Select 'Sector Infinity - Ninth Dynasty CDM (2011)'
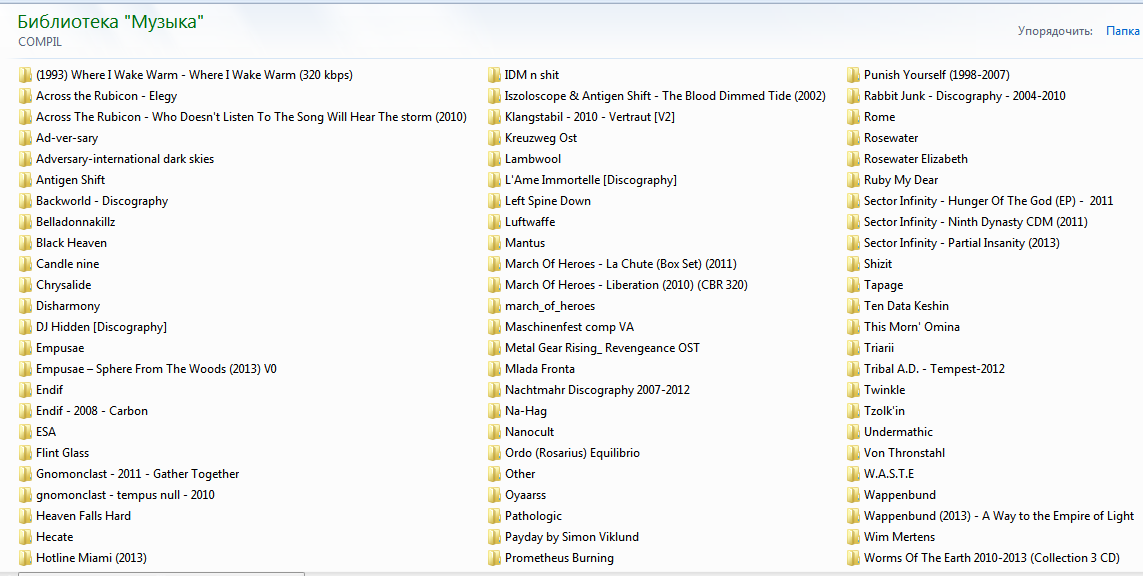This screenshot has height=576, width=1143. click(x=975, y=222)
